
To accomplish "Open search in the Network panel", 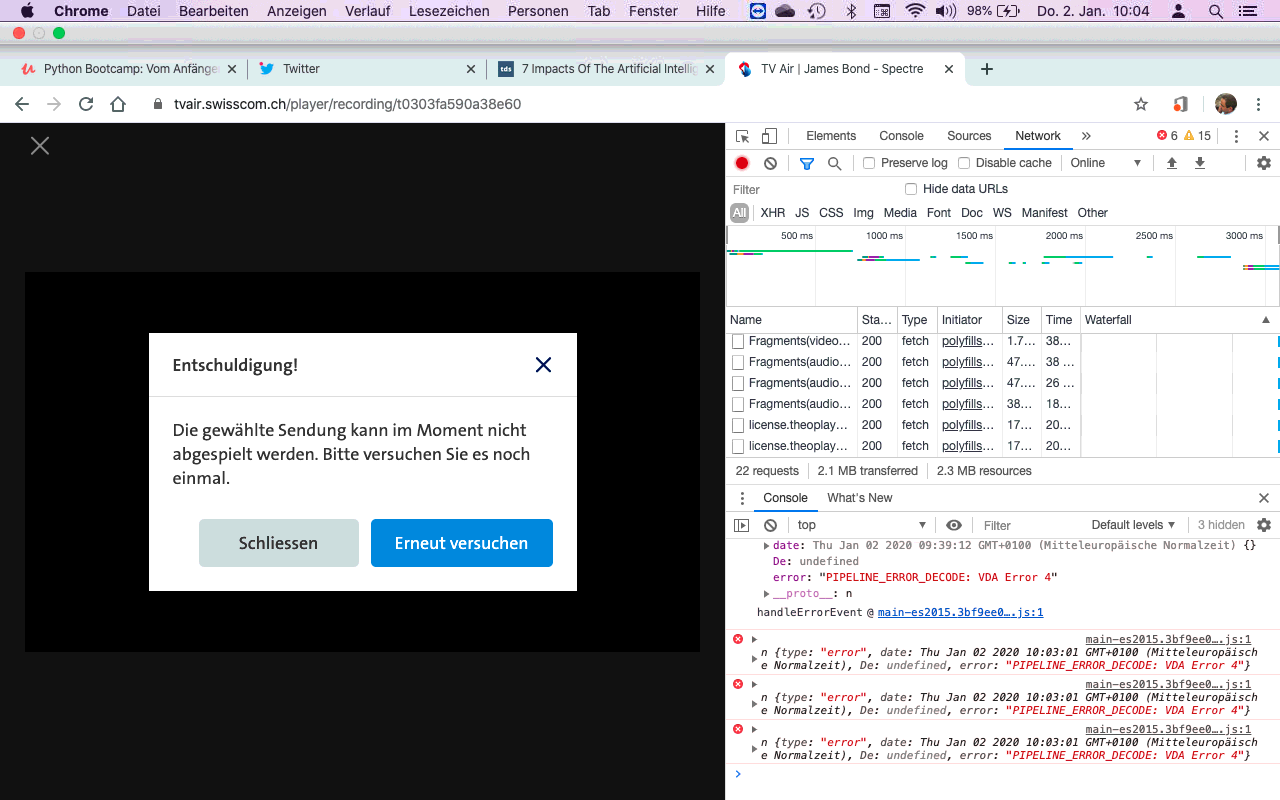I will [x=834, y=163].
